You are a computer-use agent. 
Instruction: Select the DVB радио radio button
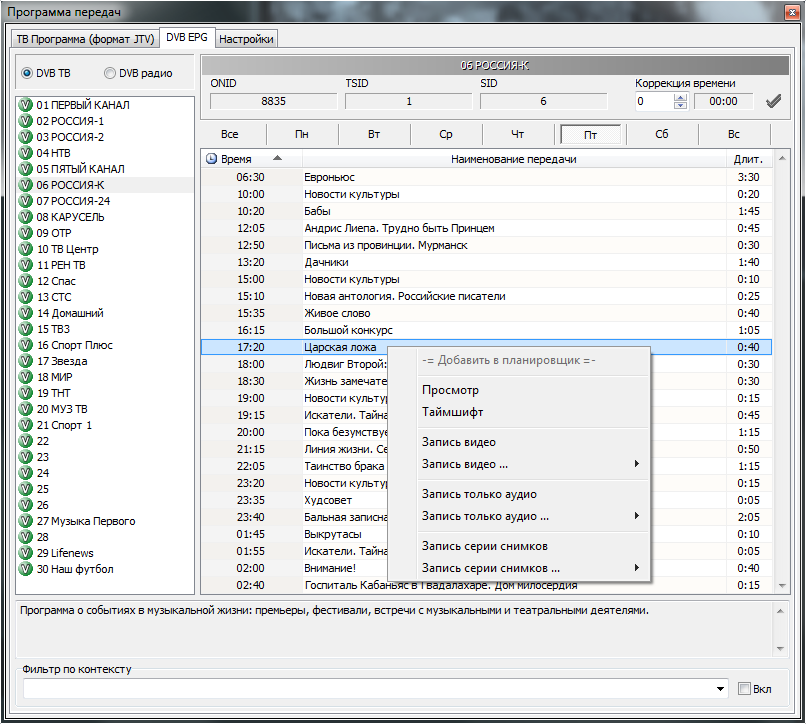click(110, 73)
